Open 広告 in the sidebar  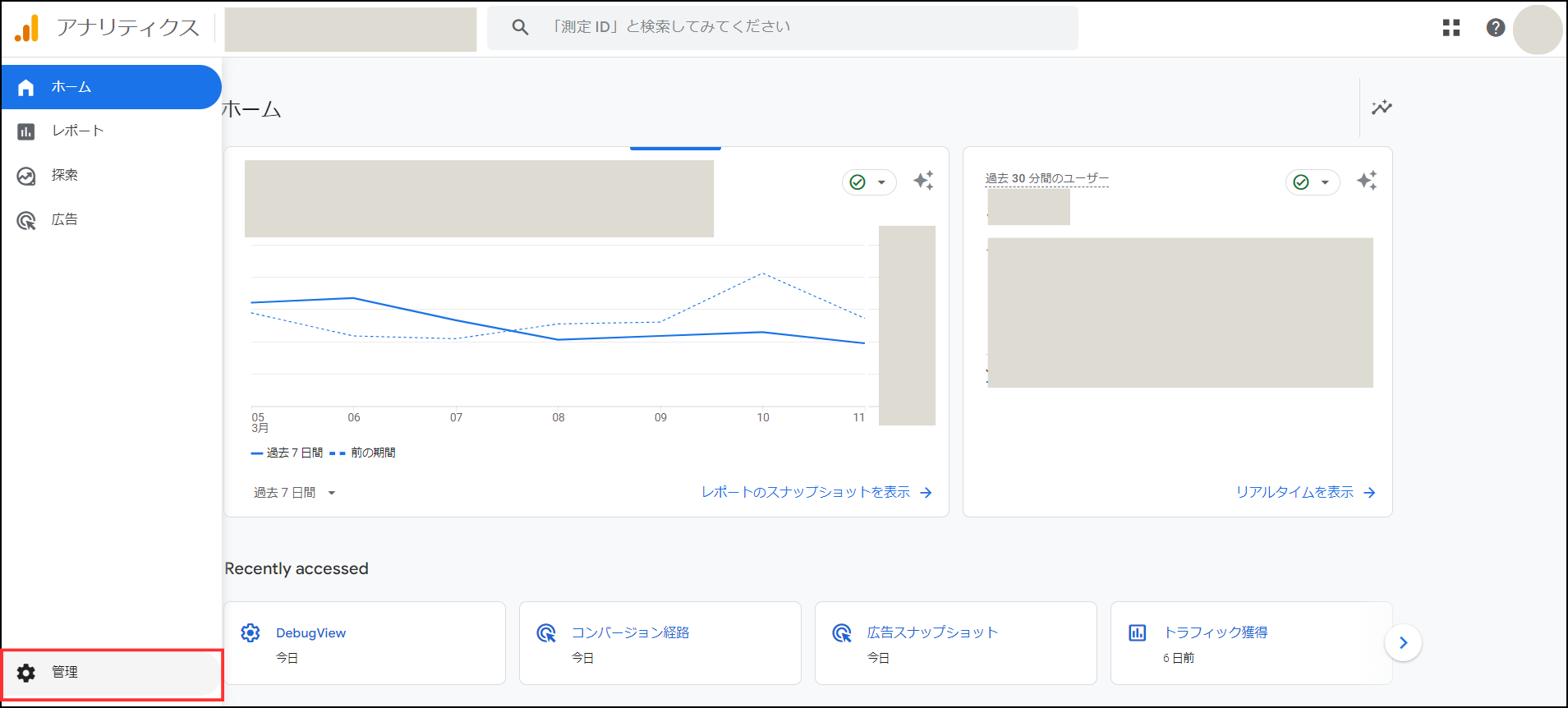[111, 220]
